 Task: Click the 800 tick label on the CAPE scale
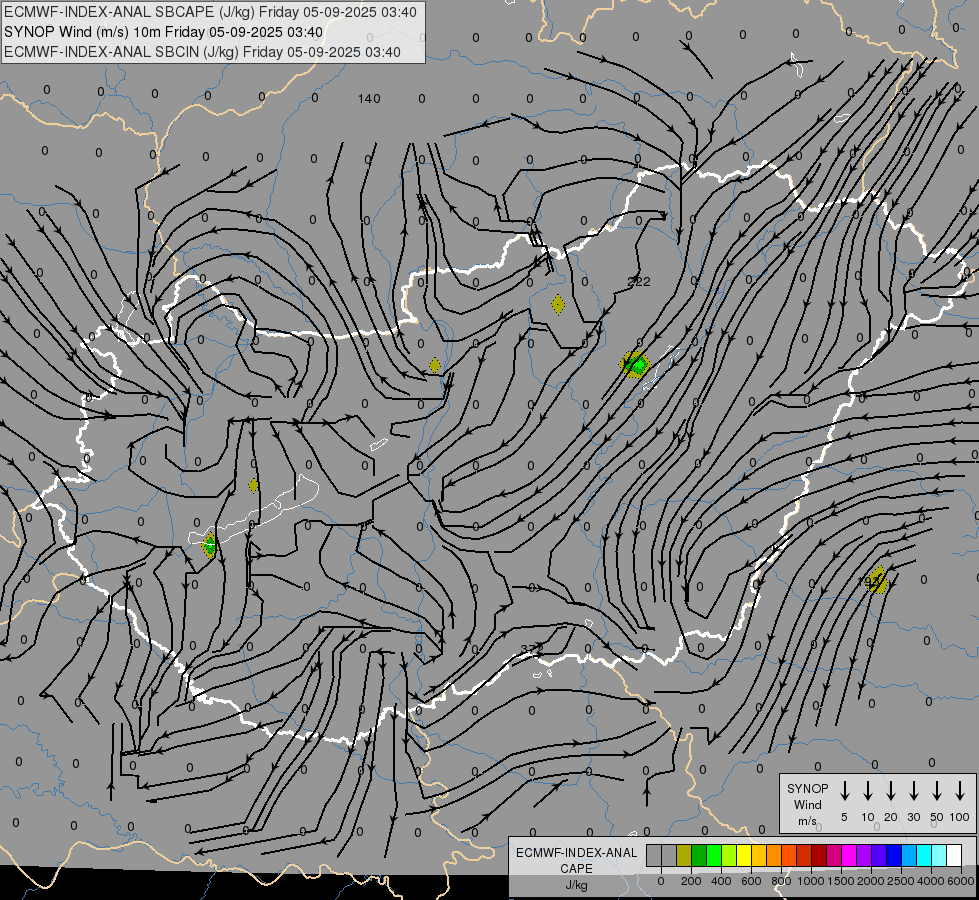(x=781, y=881)
